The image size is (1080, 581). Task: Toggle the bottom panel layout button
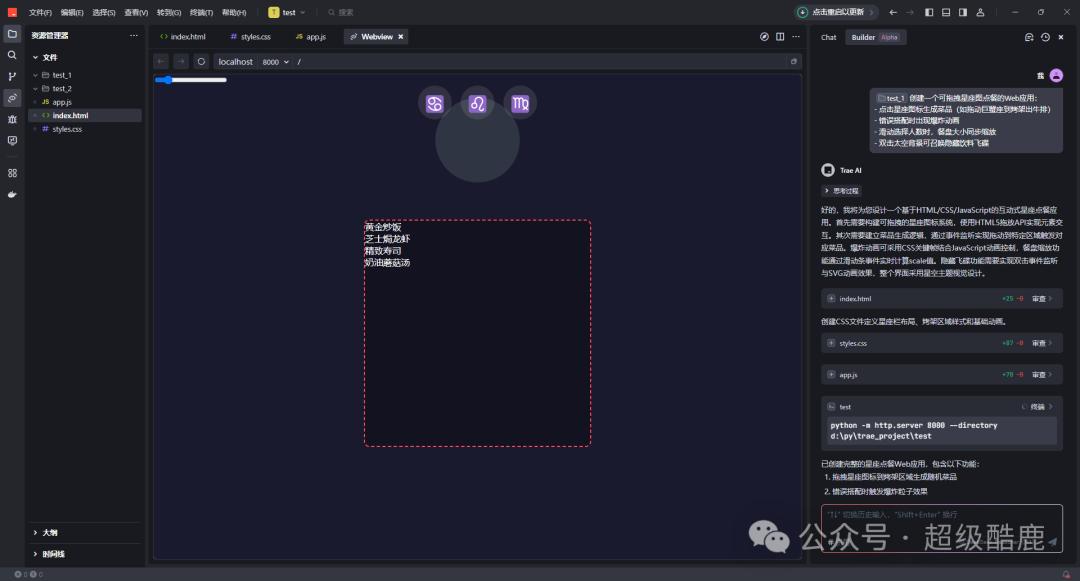(x=946, y=12)
